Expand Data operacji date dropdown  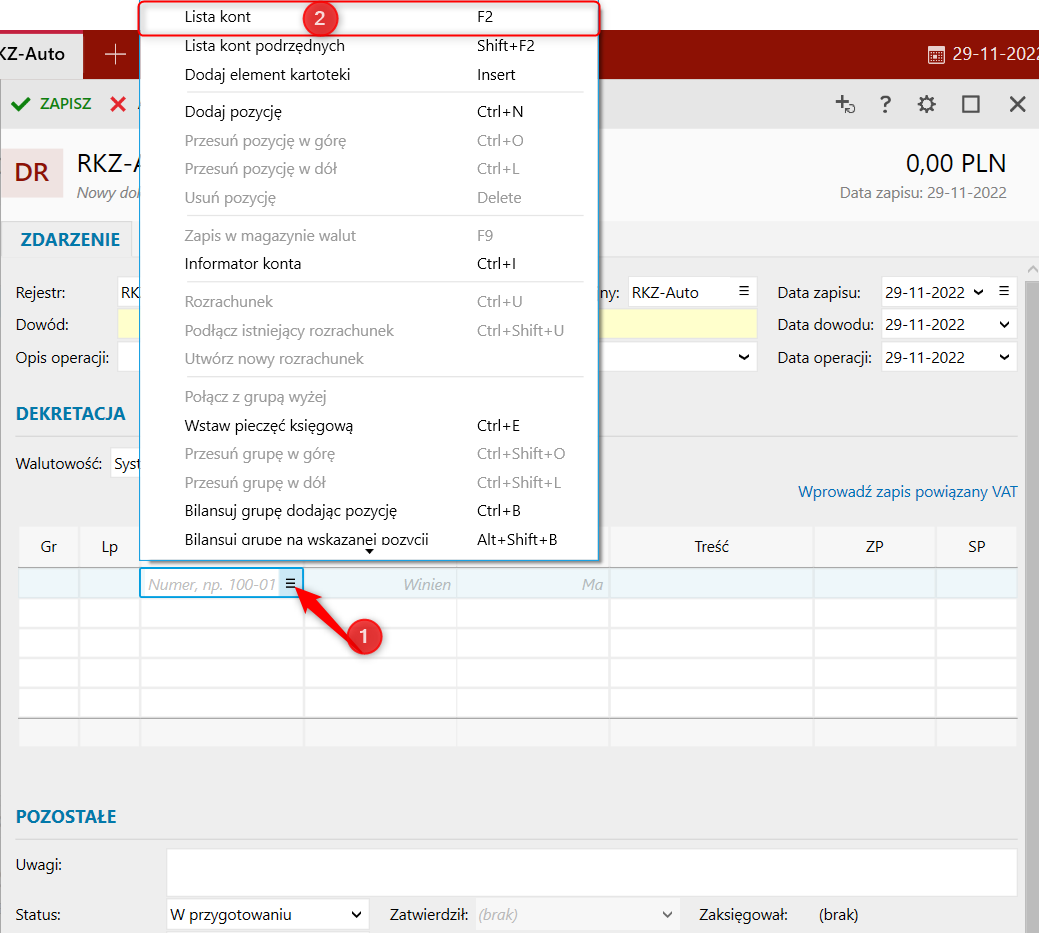click(1005, 357)
